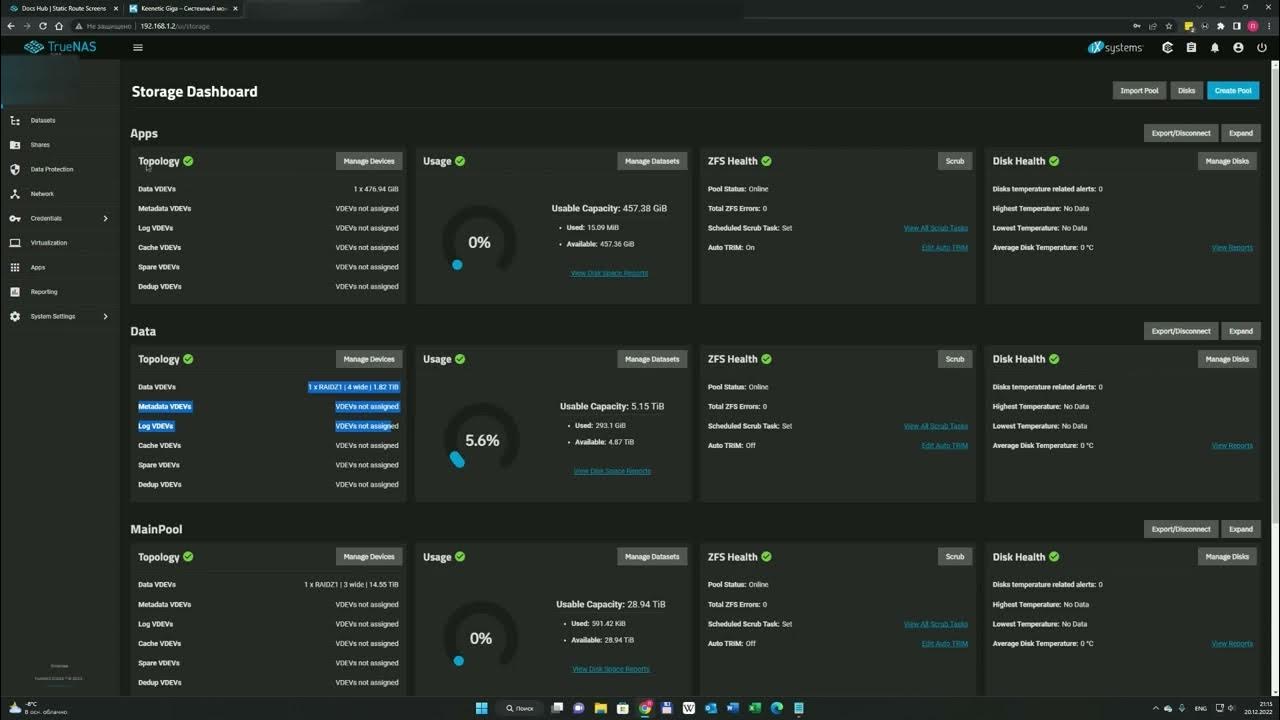Click the Create Pool button
Screen dimensions: 1280x720
[1232, 91]
